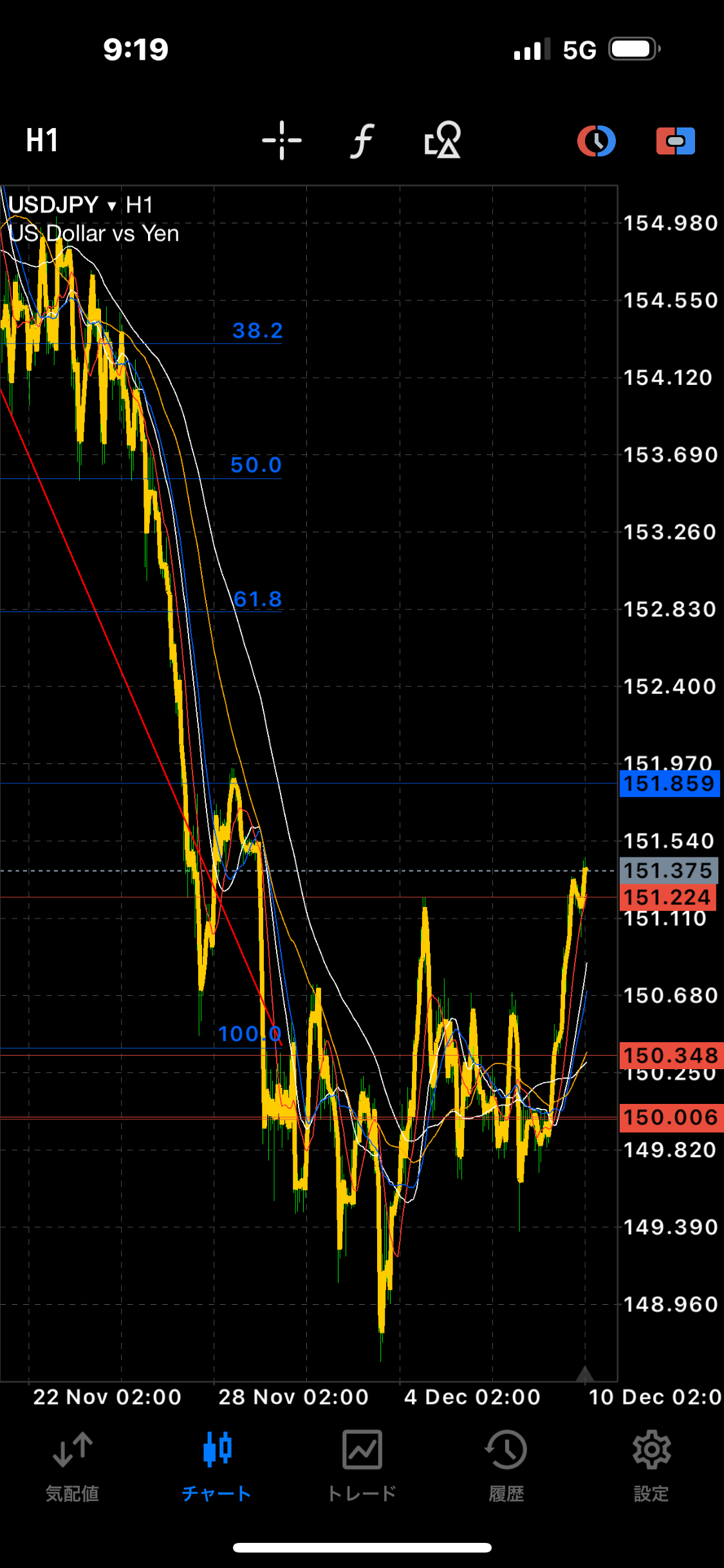Open the 設定 settings tab
Image resolution: width=724 pixels, height=1568 pixels.
[651, 1468]
